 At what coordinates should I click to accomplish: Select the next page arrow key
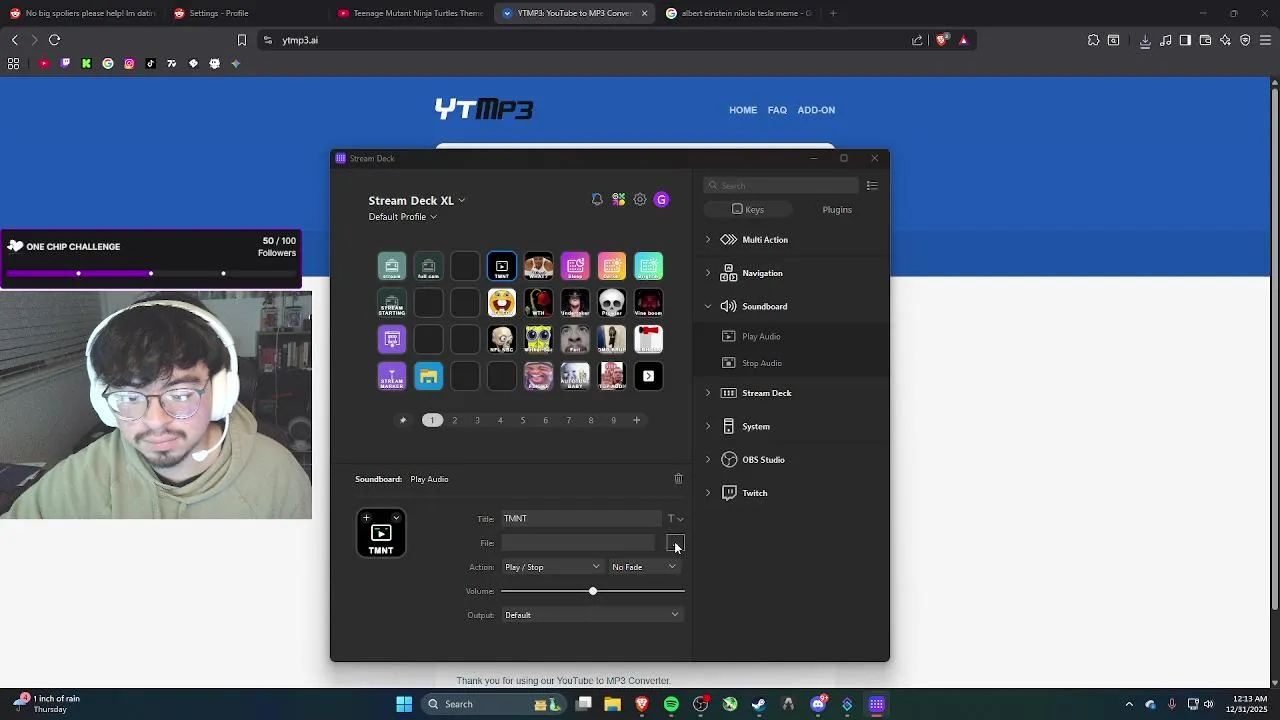(648, 377)
